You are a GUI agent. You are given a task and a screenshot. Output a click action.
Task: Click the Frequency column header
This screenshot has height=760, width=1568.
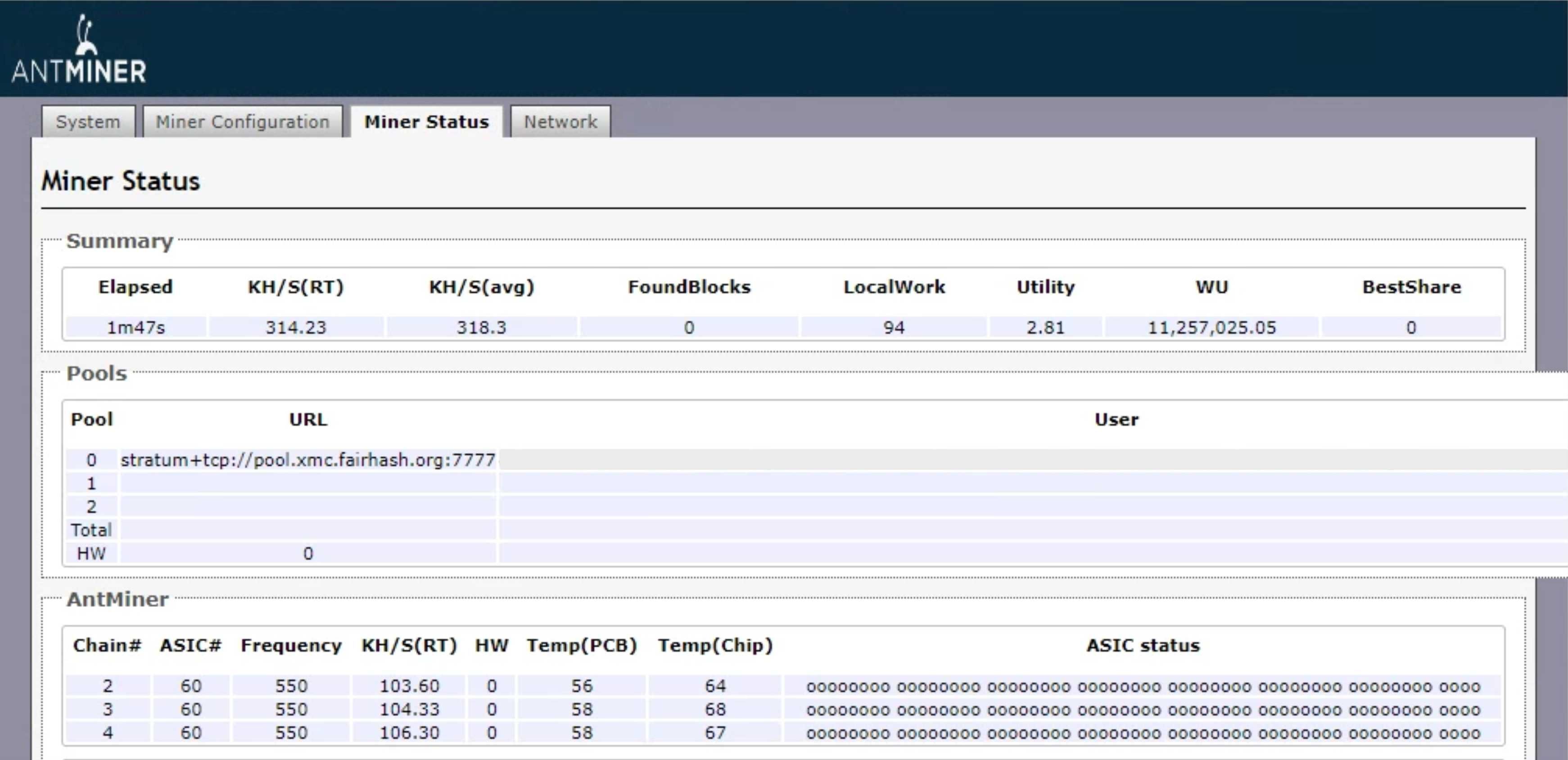point(291,646)
